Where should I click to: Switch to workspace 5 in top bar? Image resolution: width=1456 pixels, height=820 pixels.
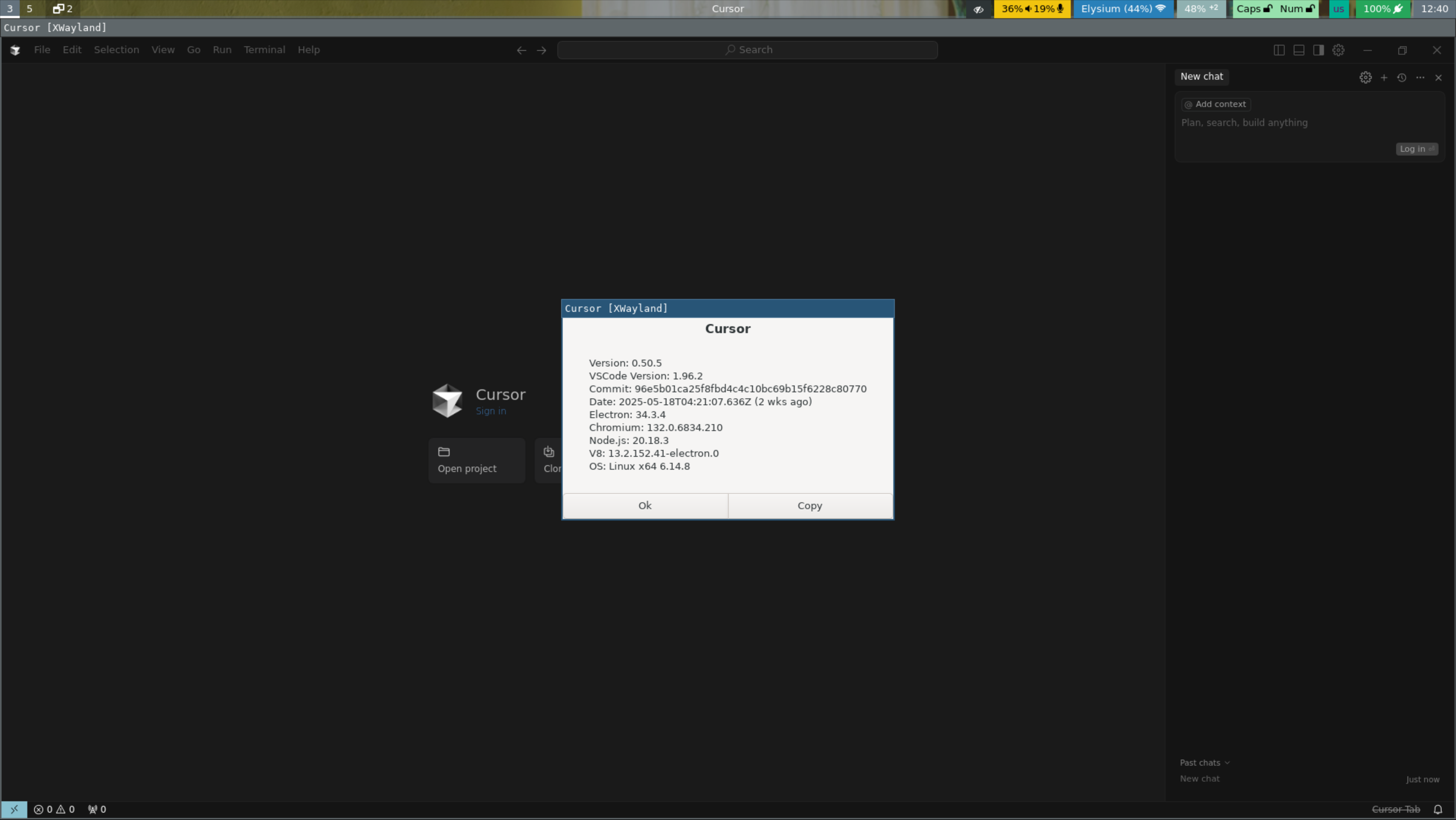tap(29, 9)
